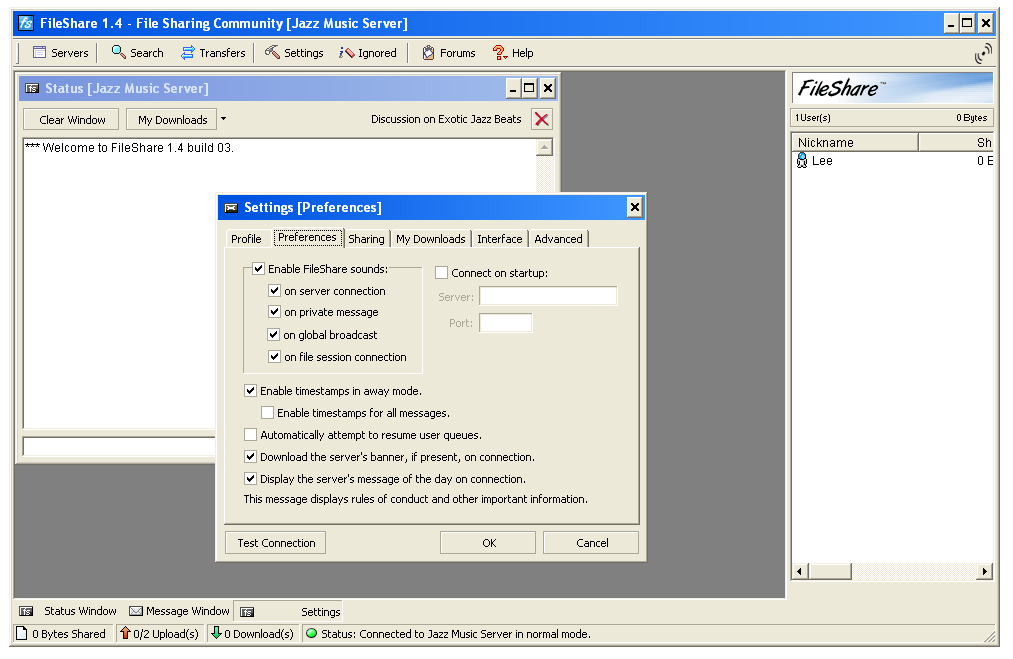
Task: Click the Help question mark icon
Action: 500,53
